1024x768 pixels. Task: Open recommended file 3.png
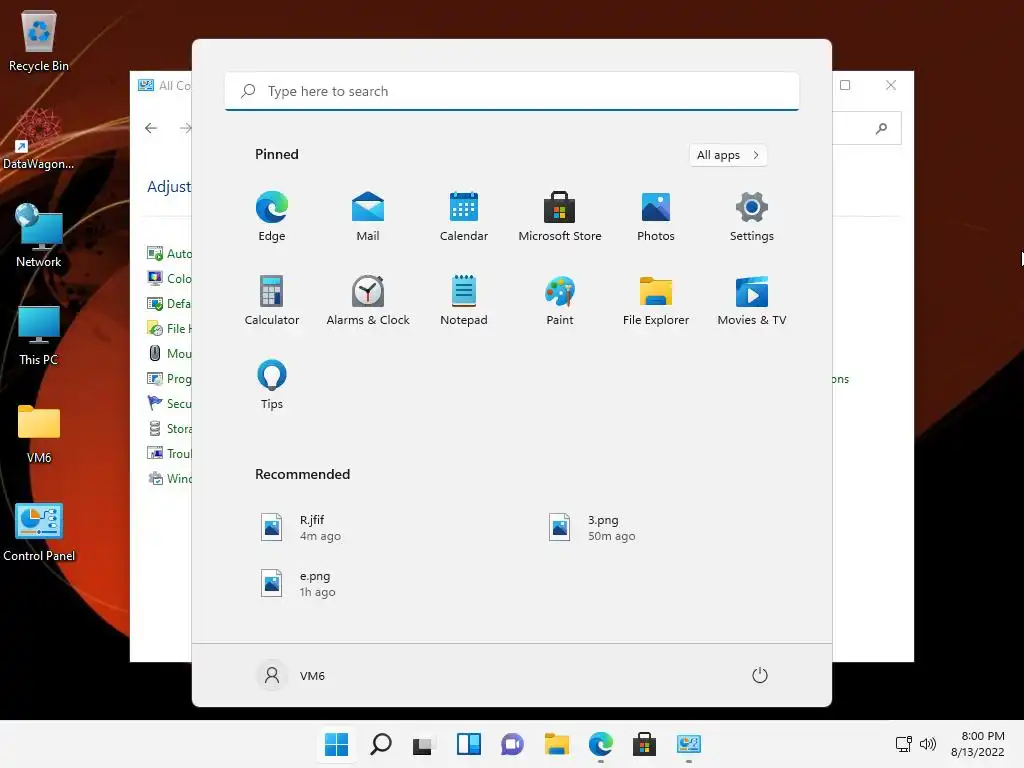[591, 528]
